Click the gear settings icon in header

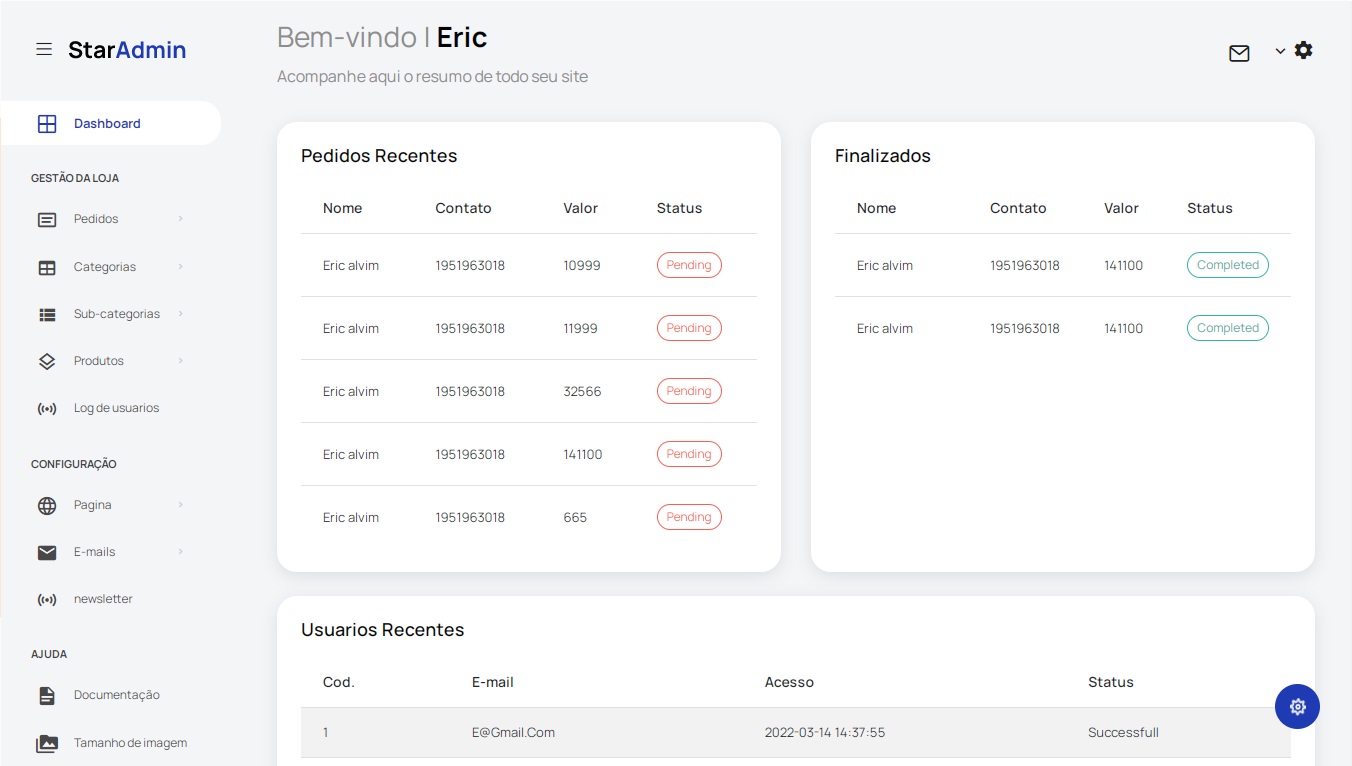coord(1303,50)
